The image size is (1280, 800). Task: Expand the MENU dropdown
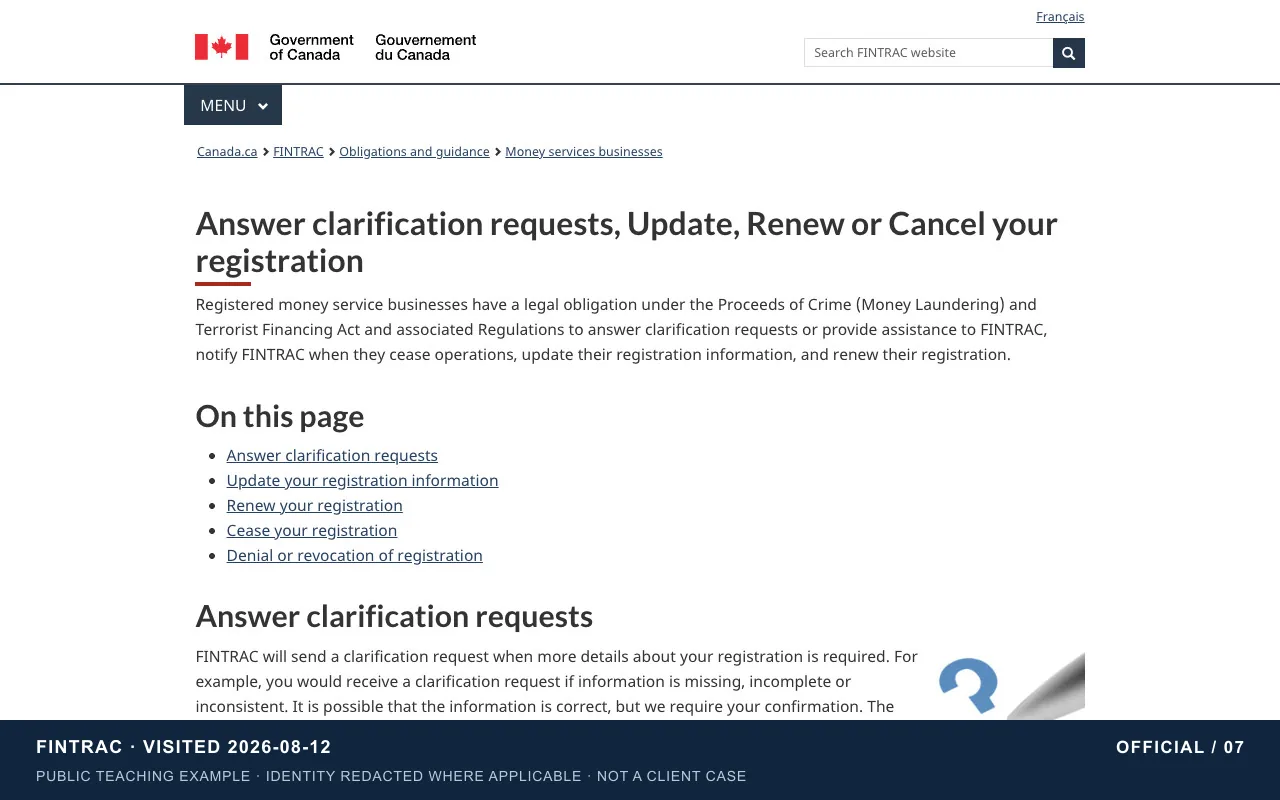tap(233, 105)
